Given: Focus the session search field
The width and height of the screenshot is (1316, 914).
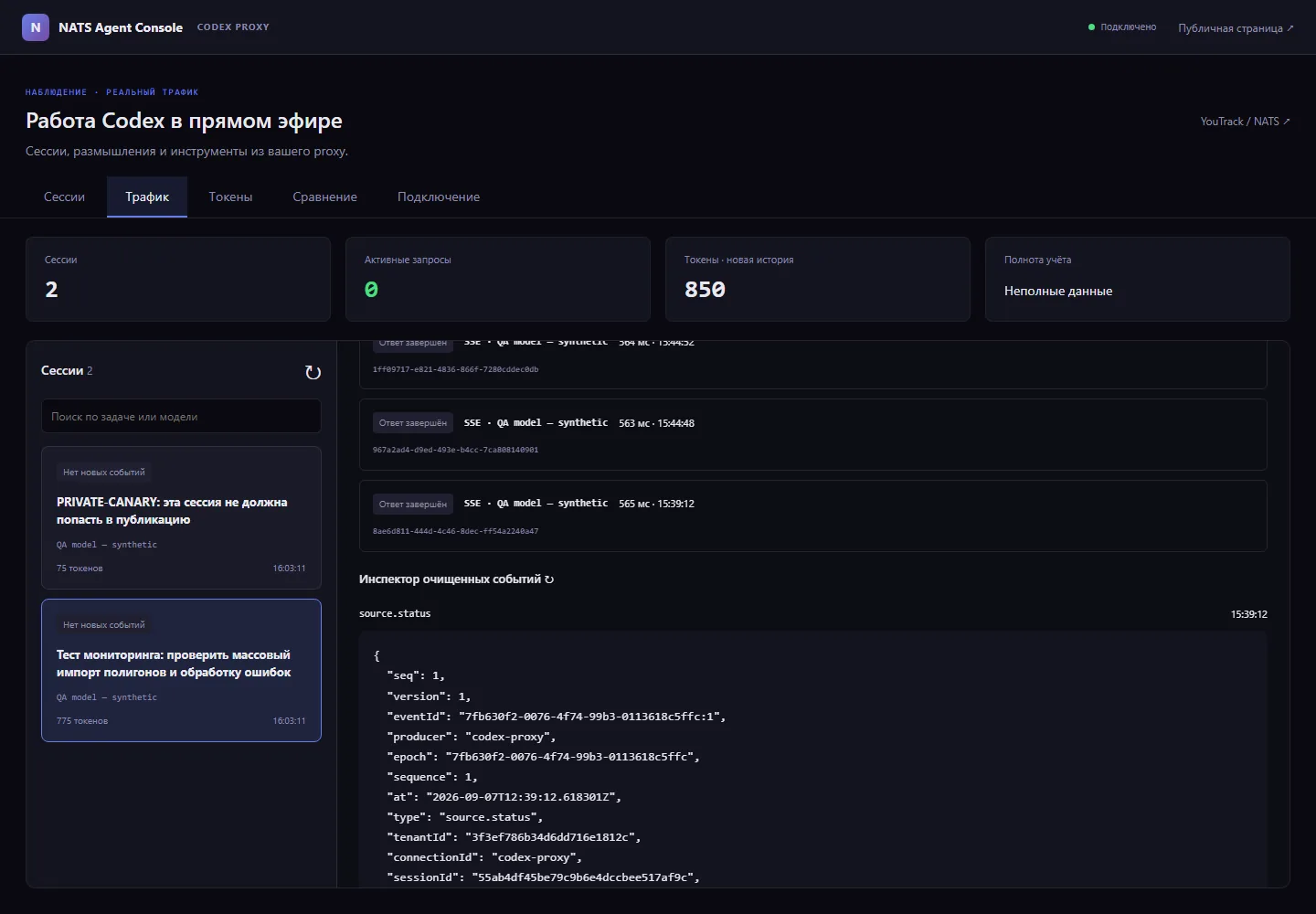Looking at the screenshot, I should (181, 416).
